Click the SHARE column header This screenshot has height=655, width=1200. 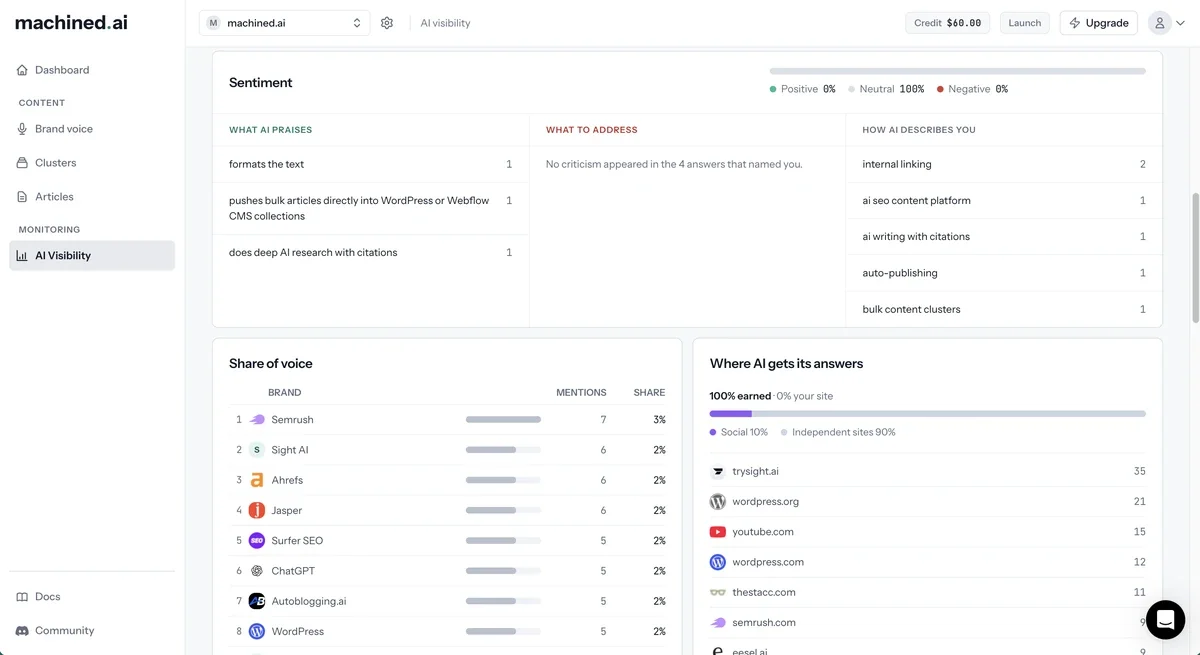pyautogui.click(x=649, y=393)
